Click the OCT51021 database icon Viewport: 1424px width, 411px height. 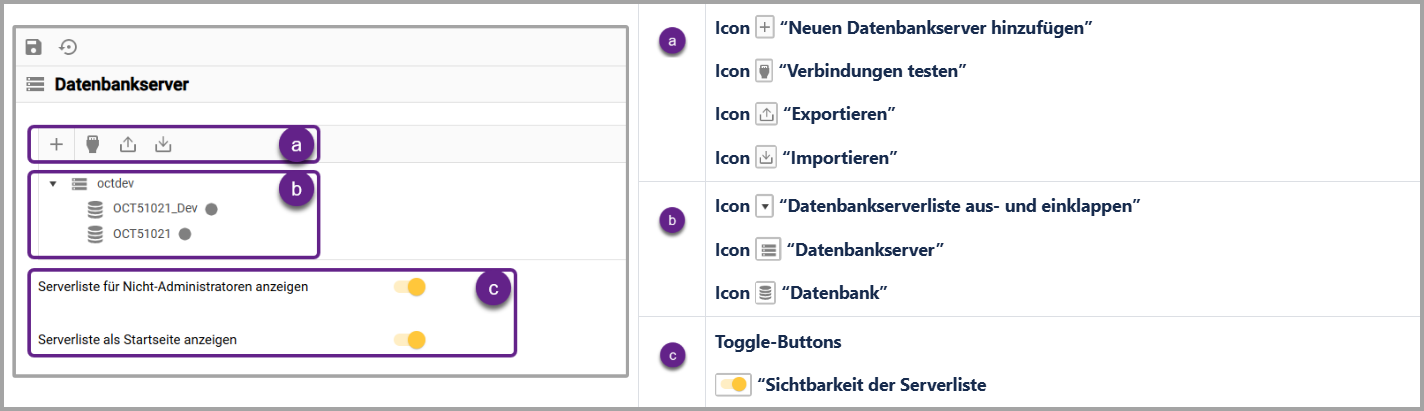coord(96,234)
